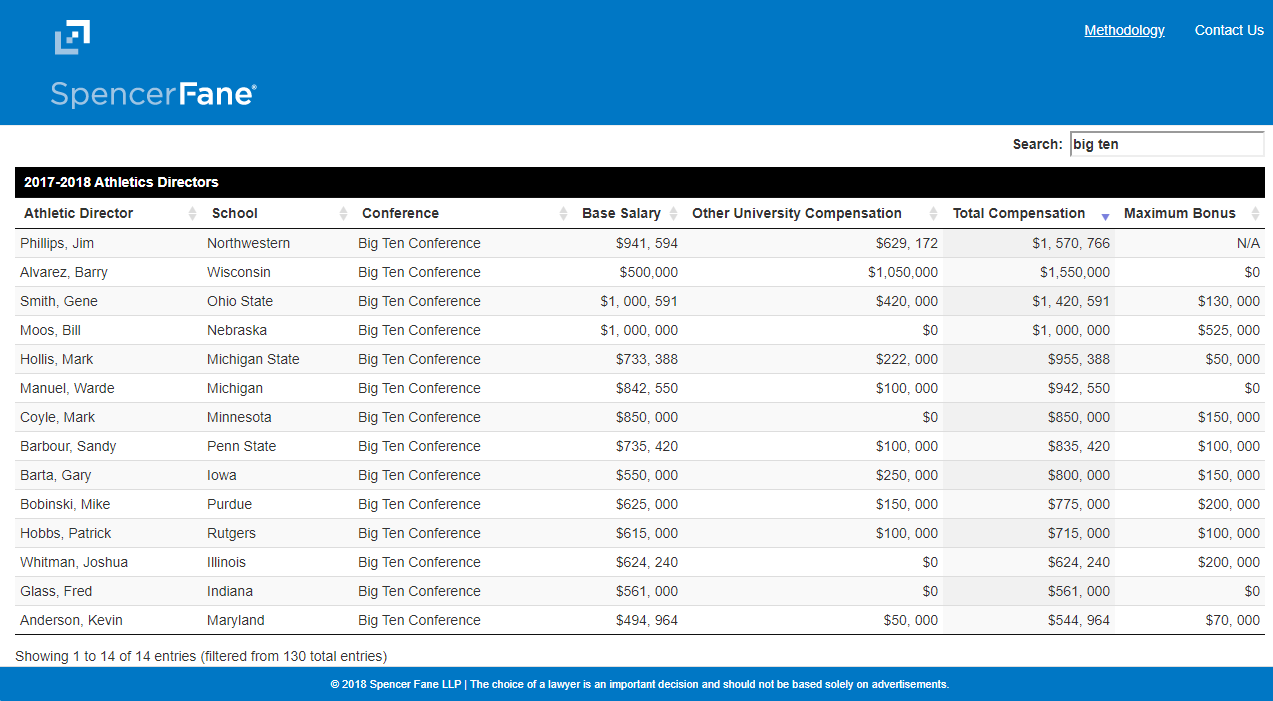Click sort arrows beside Other University Compensation

933,214
